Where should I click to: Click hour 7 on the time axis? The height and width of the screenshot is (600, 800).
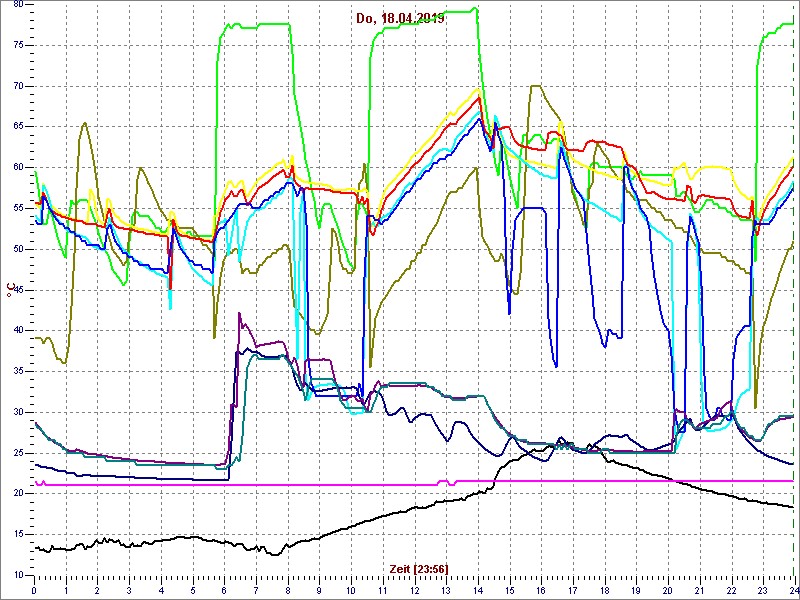256,590
